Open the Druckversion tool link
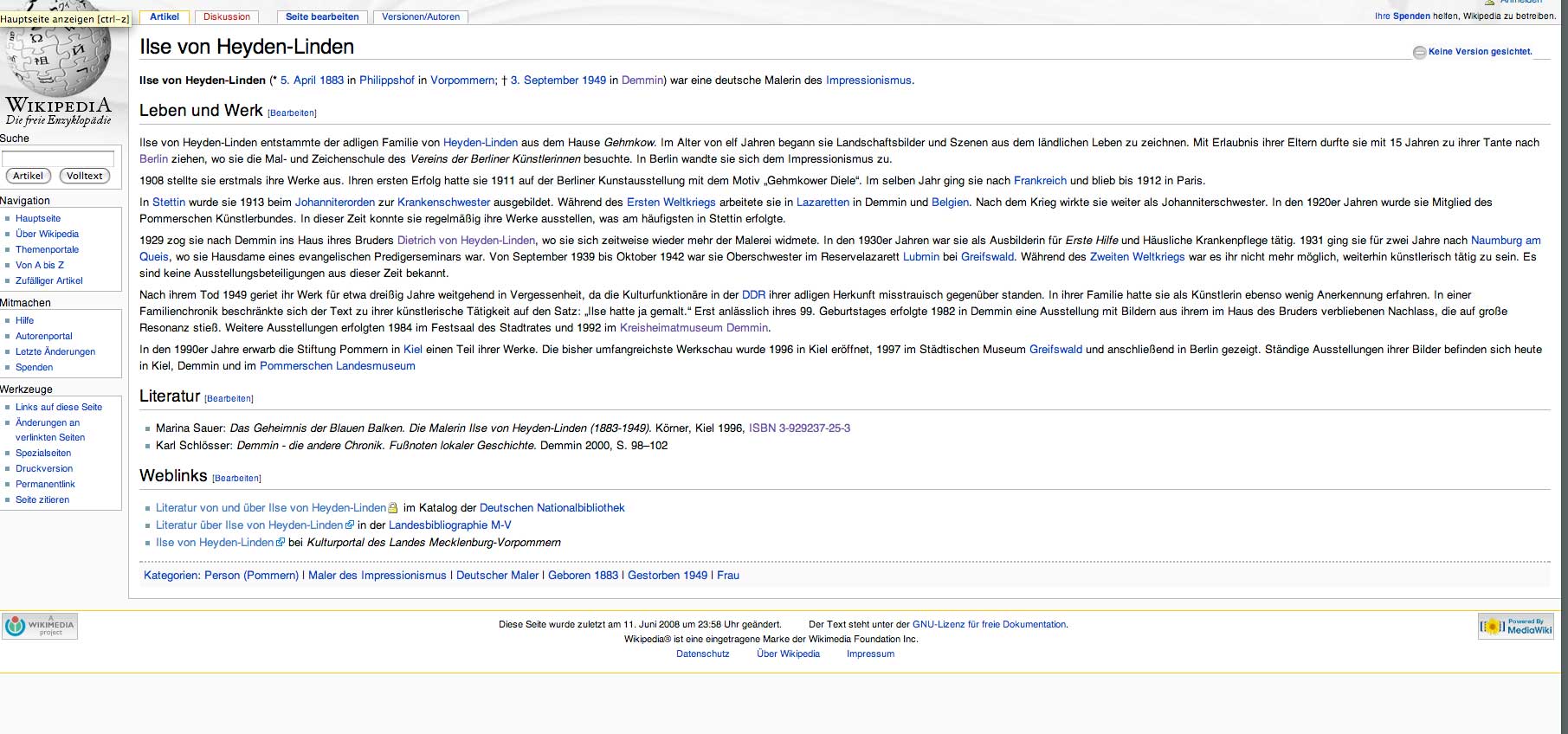The image size is (1568, 734). 44,468
